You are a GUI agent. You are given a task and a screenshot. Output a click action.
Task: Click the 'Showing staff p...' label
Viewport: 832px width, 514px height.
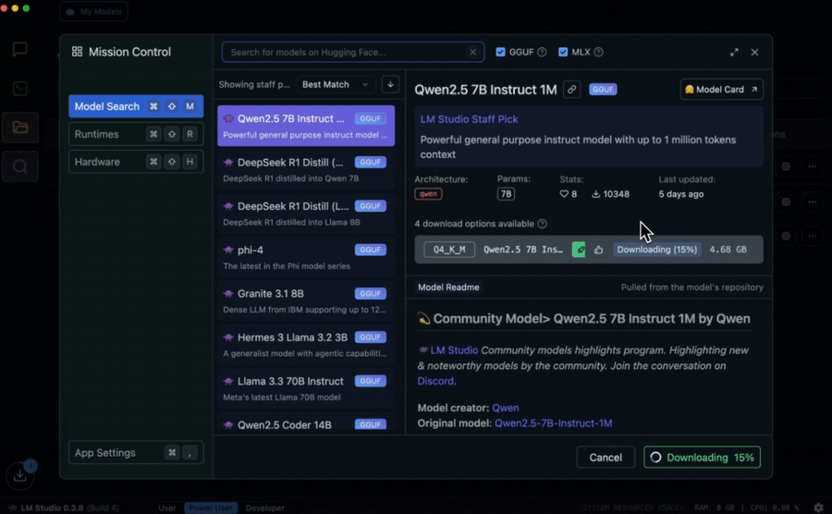tap(254, 84)
